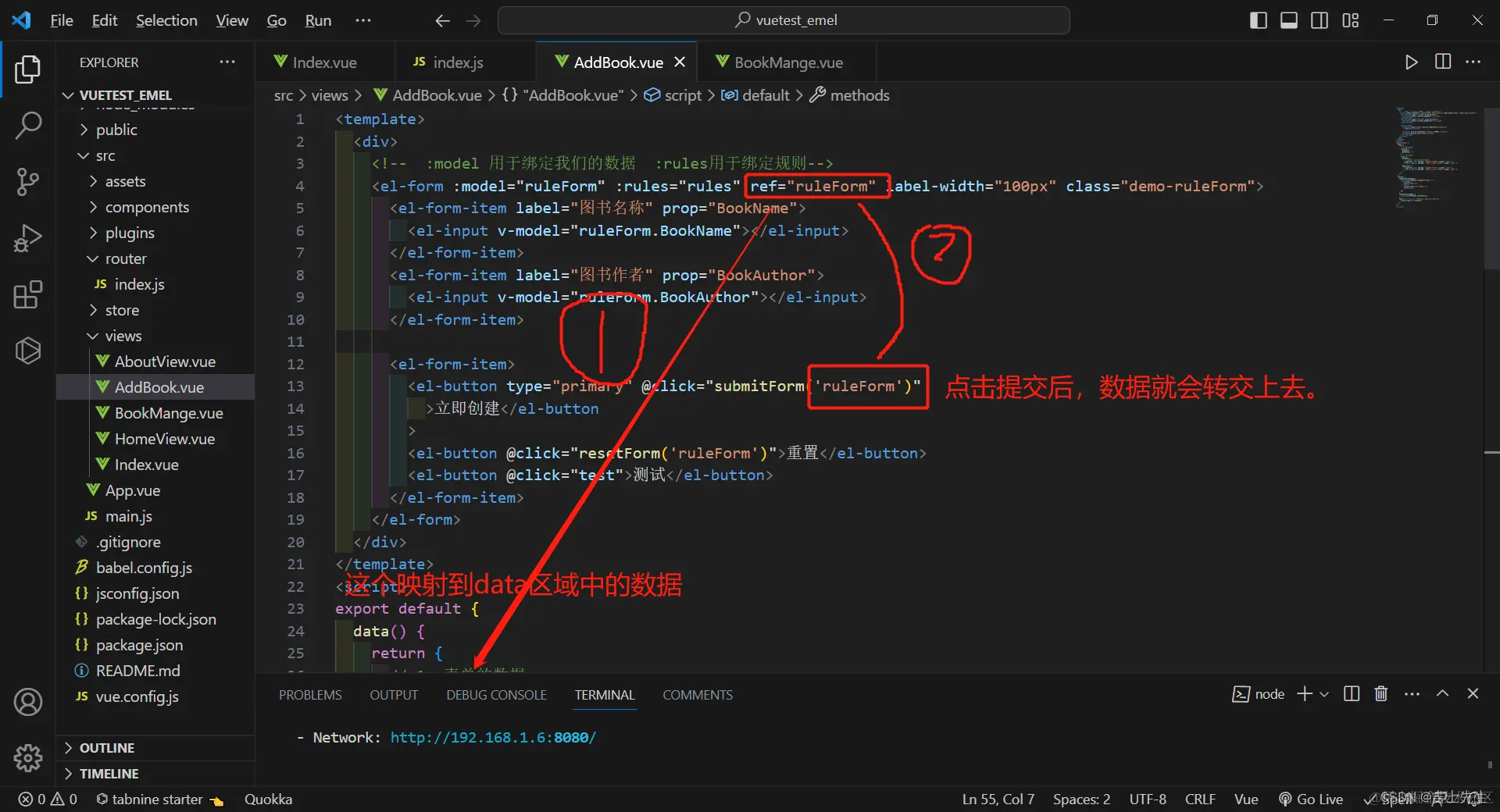Add a new terminal with plus icon

[x=1304, y=693]
